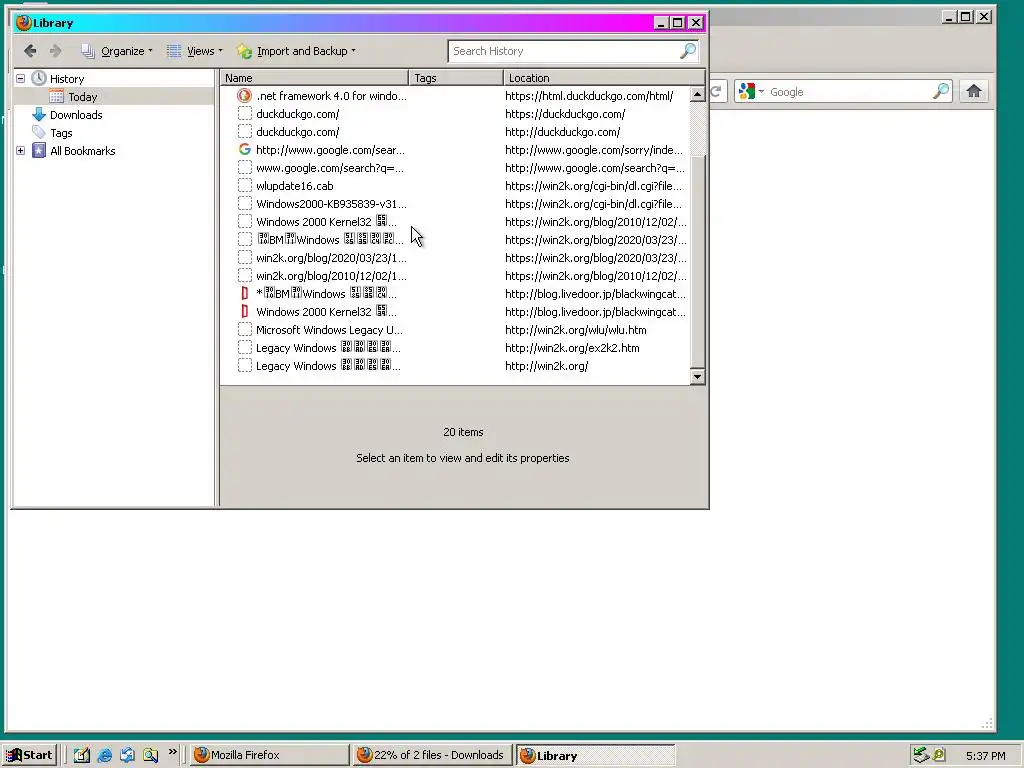
Task: Select wlupdate16.cab history entry
Action: 295,186
